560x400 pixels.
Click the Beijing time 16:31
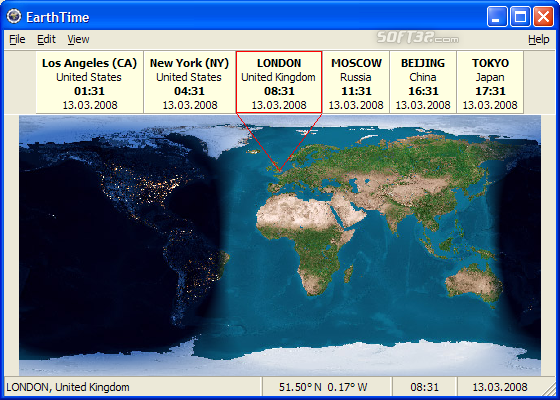coord(423,91)
